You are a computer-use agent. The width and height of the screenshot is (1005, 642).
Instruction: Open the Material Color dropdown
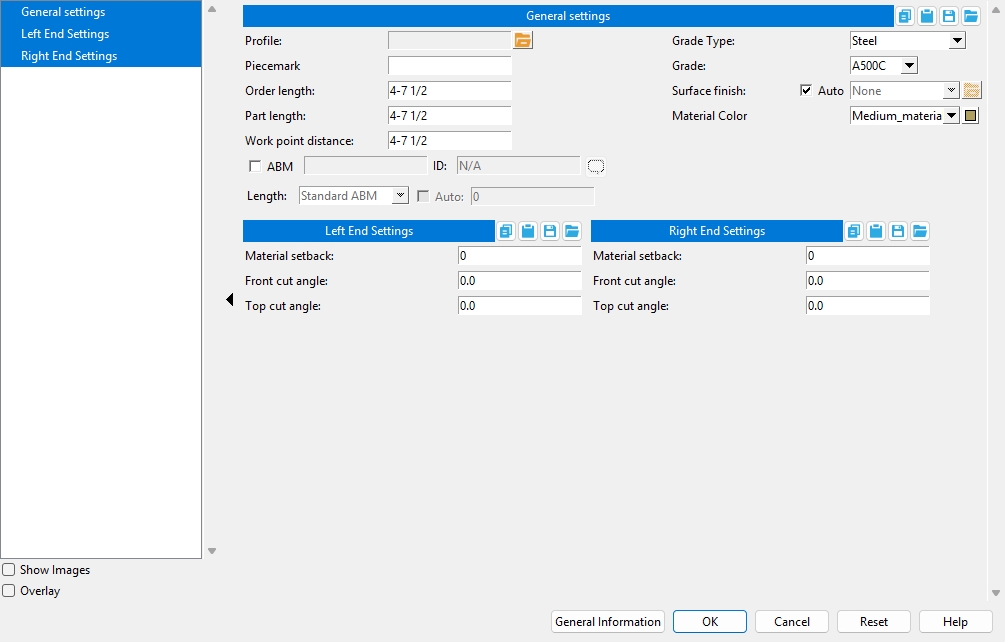coord(951,116)
